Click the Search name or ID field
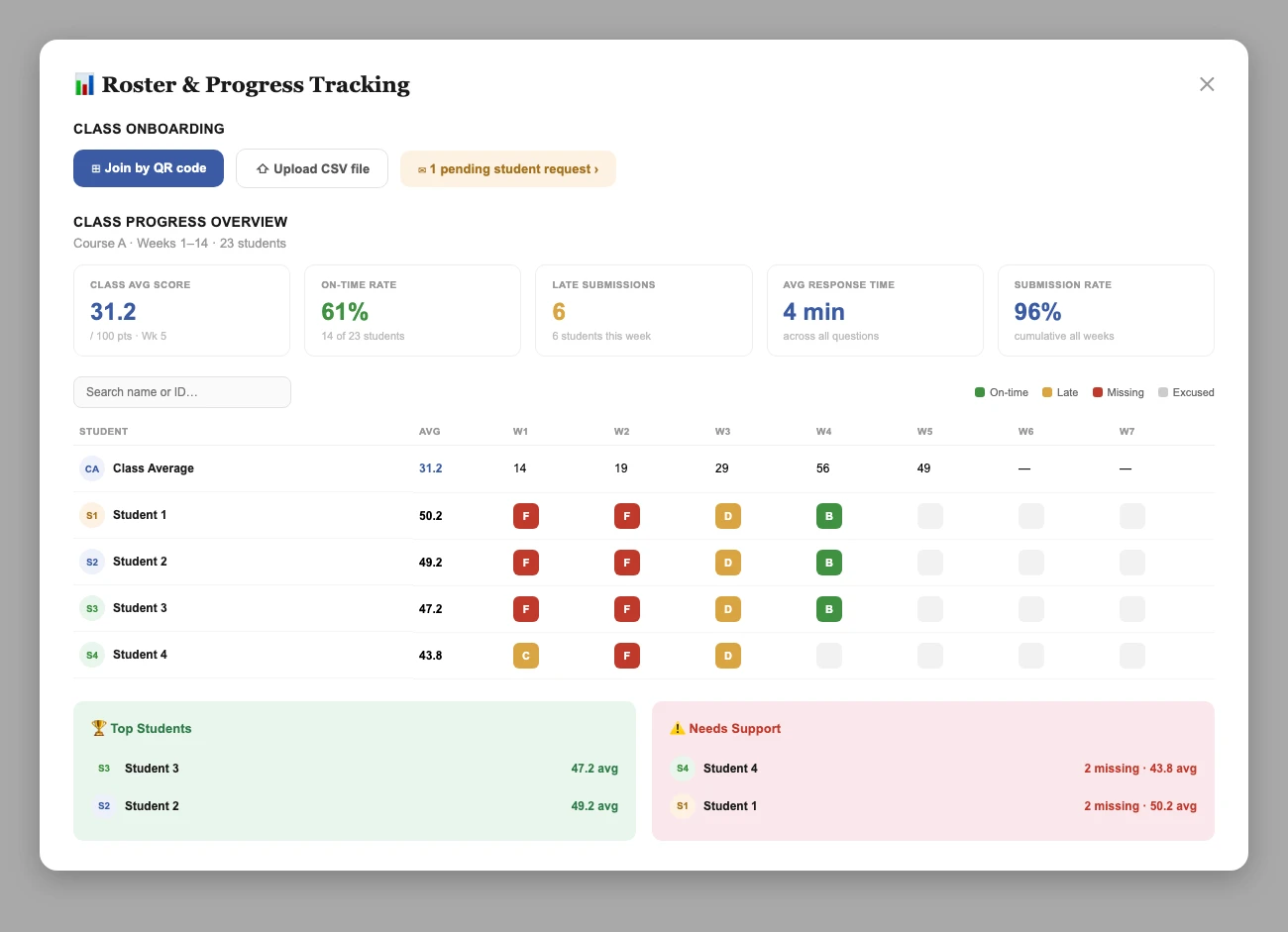Viewport: 1288px width, 932px height. tap(182, 392)
